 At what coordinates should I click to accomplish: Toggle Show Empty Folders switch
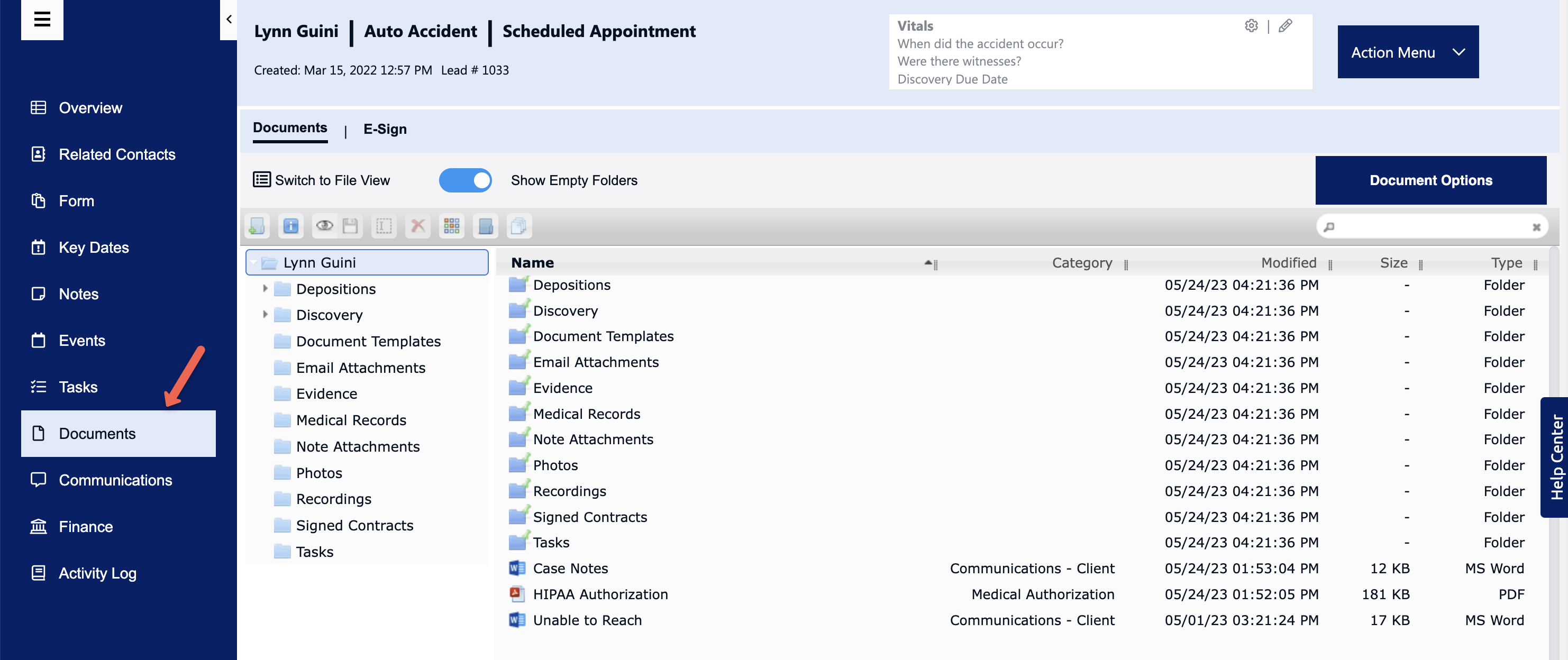pyautogui.click(x=465, y=180)
